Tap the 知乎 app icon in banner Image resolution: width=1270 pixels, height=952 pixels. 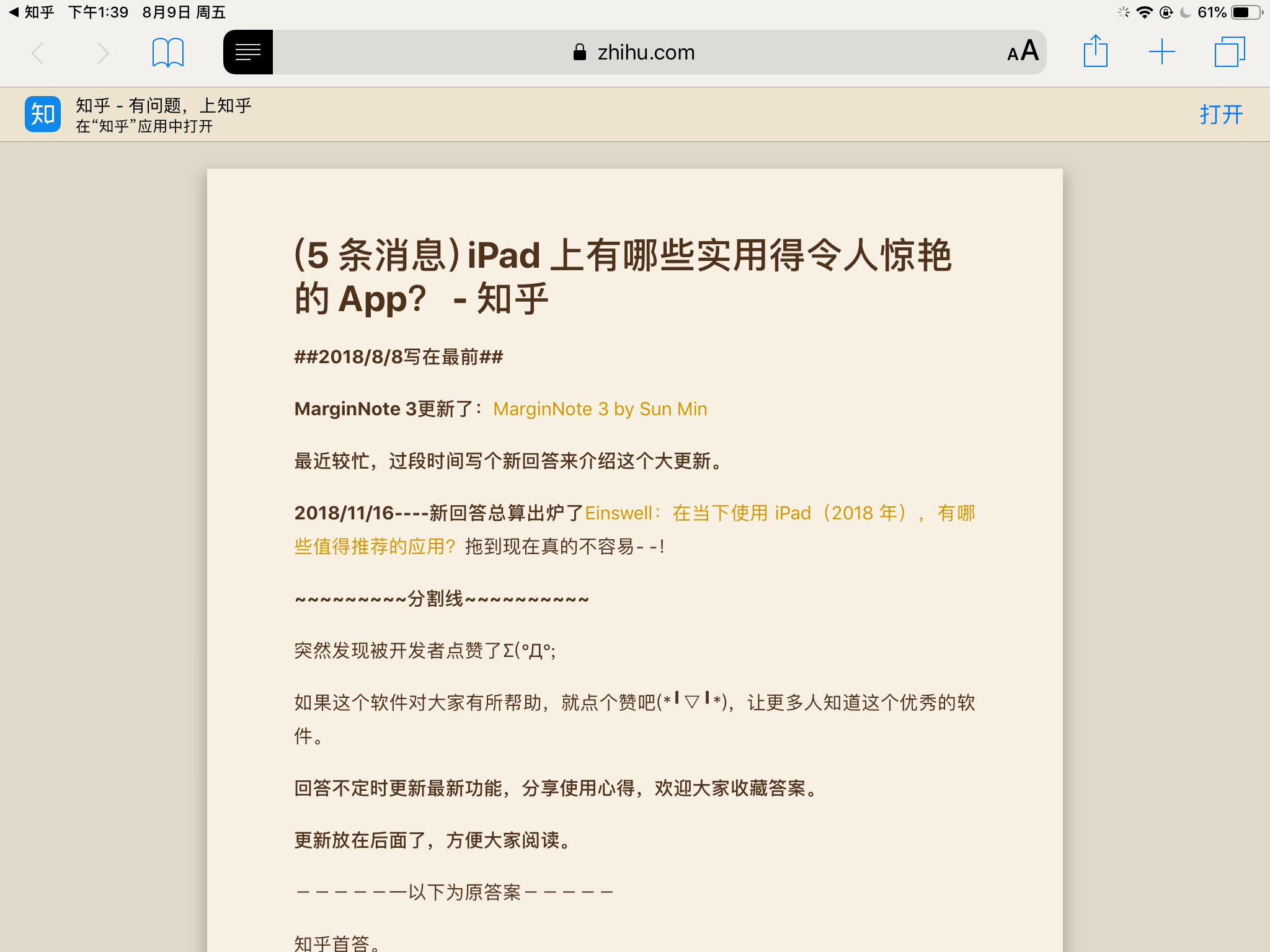(43, 114)
